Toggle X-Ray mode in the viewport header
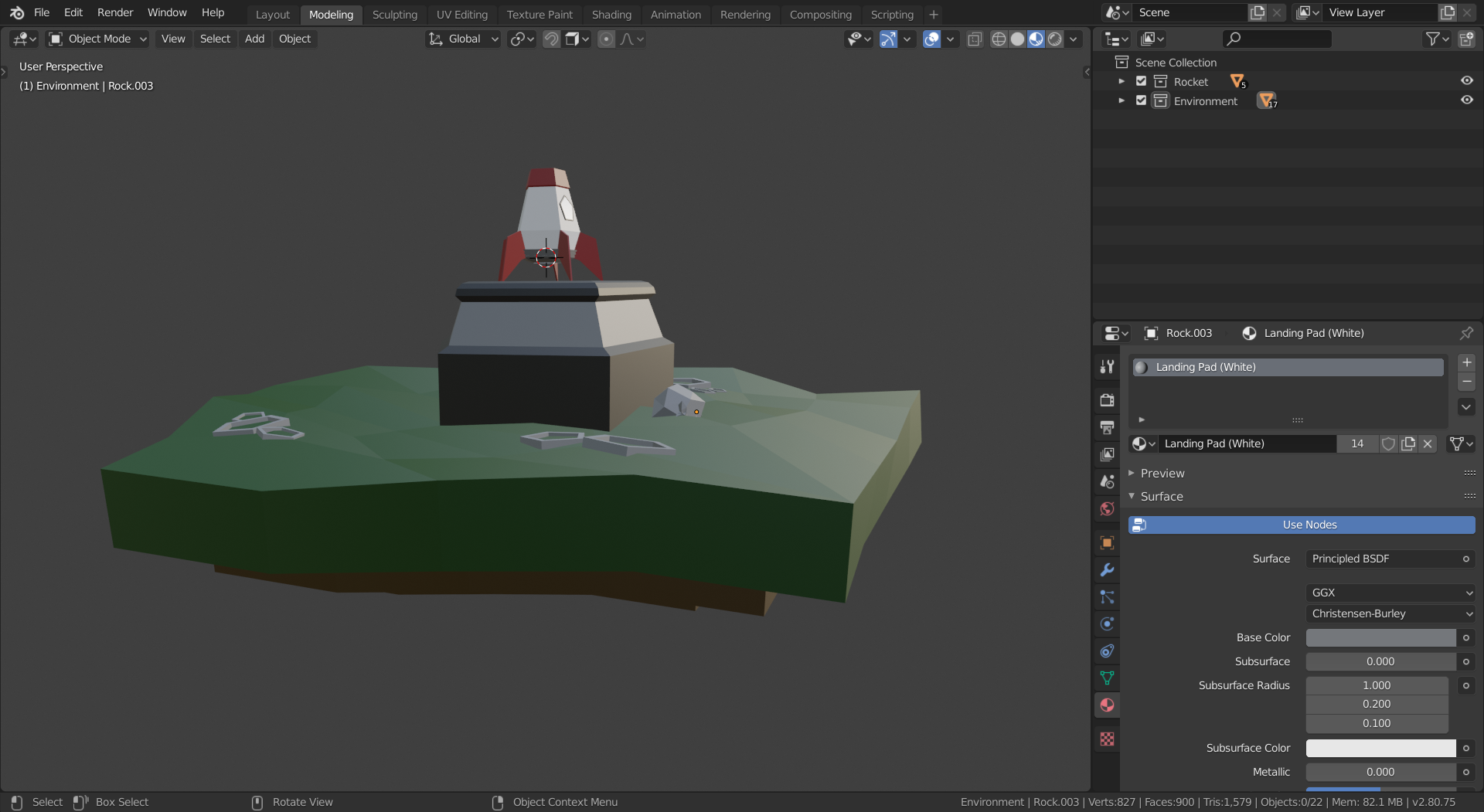Image resolution: width=1484 pixels, height=812 pixels. [x=975, y=39]
